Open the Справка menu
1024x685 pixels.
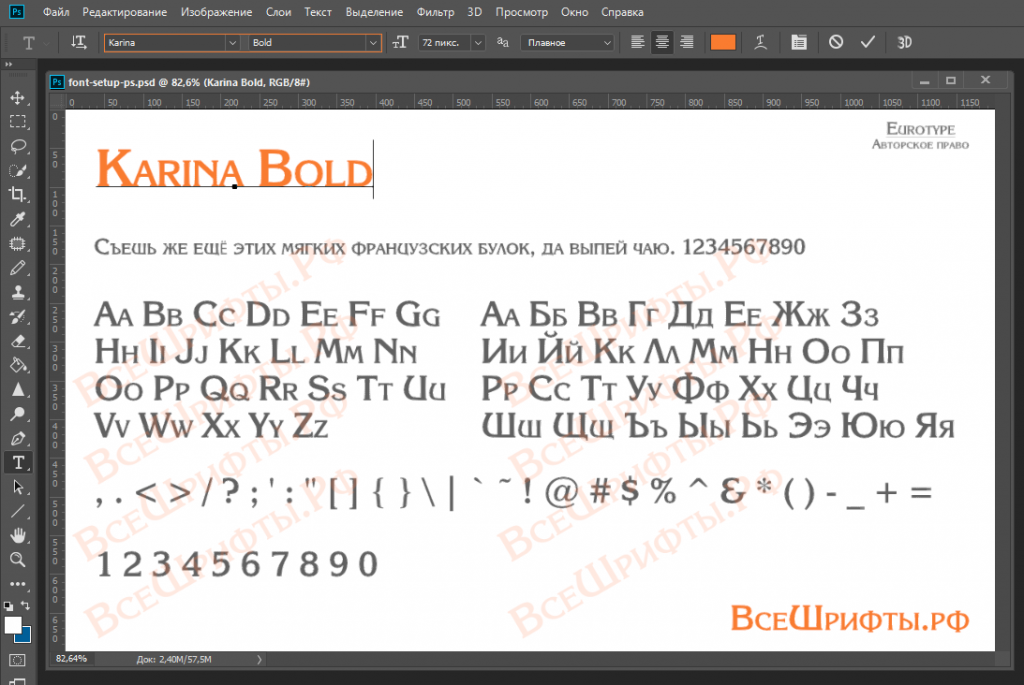pos(622,12)
